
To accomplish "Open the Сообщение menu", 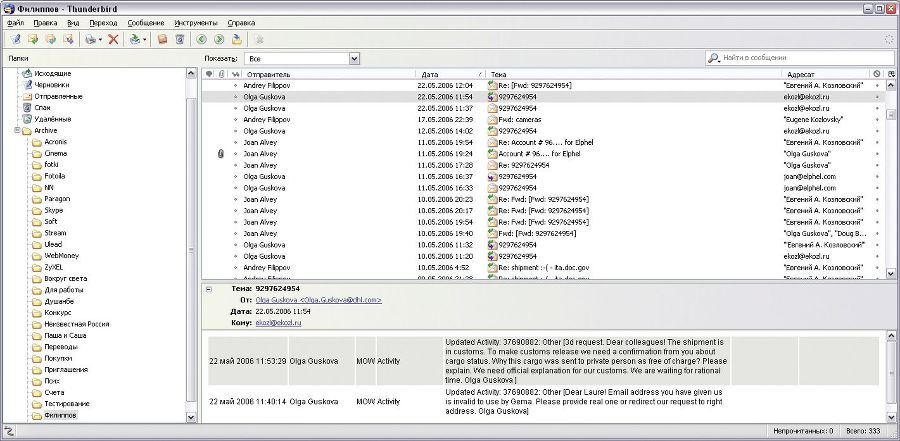I will coord(146,21).
